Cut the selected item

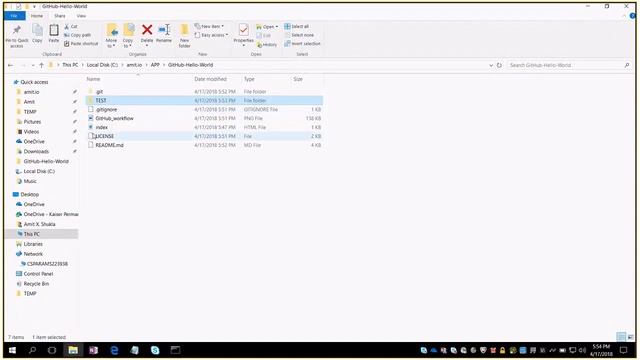click(x=71, y=27)
